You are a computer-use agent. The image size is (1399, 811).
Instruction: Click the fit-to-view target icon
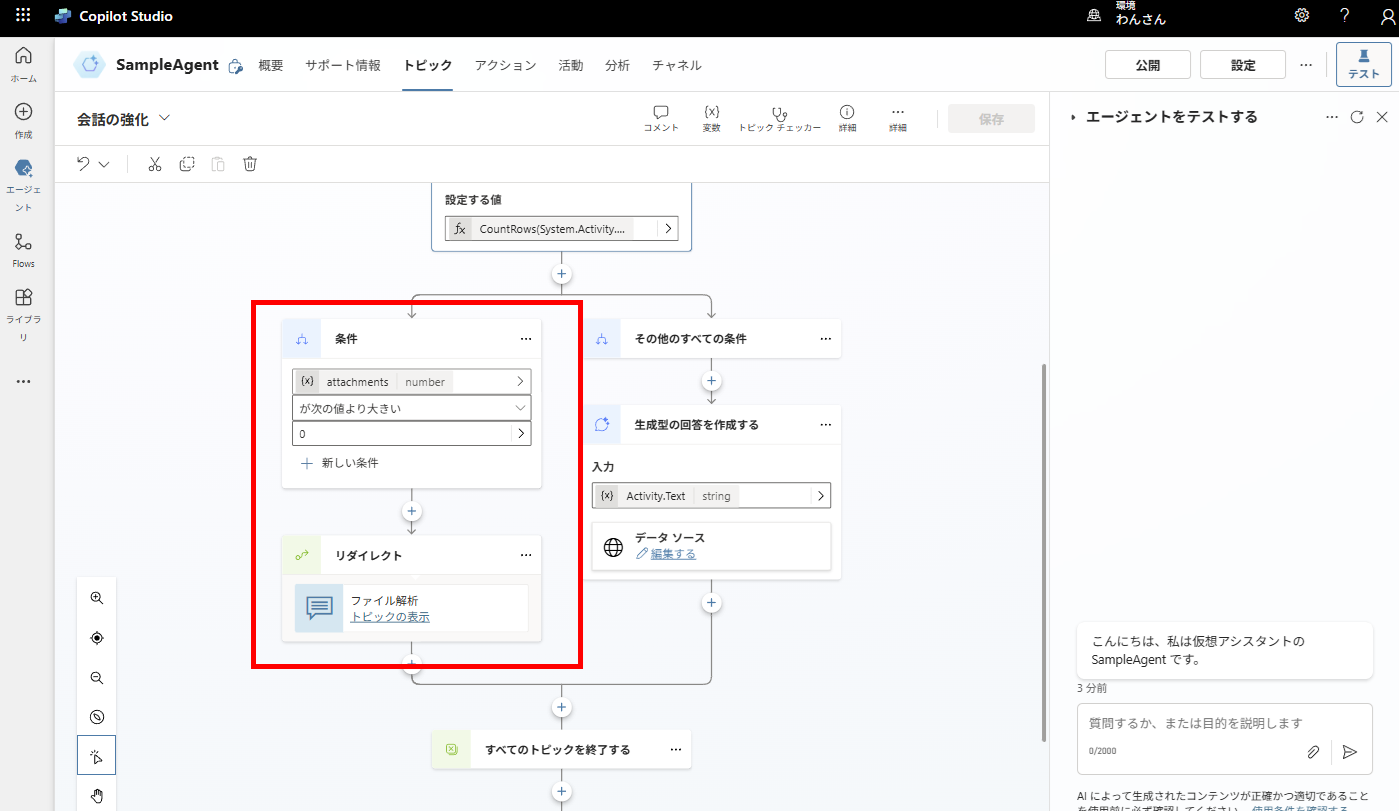coord(96,637)
